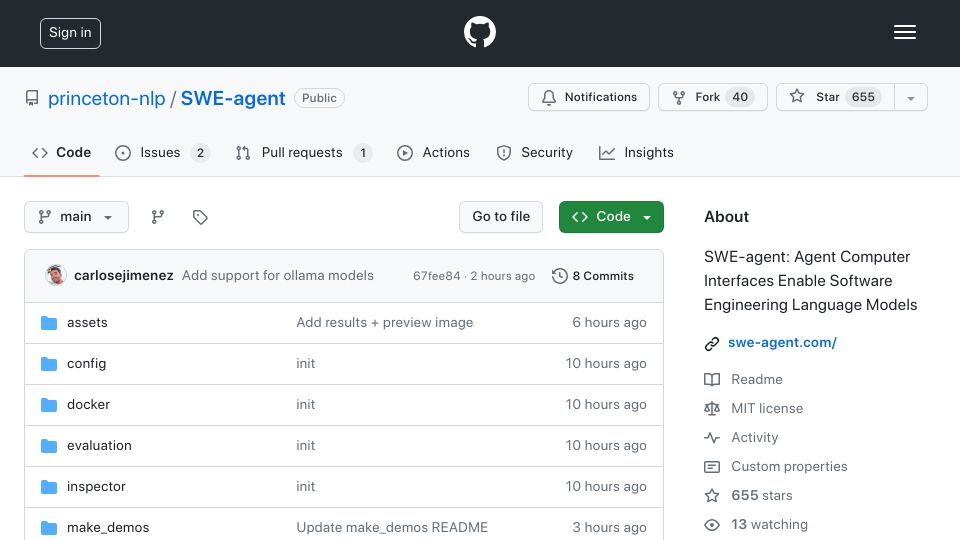
Task: Switch to the Code tab
Action: [x=61, y=152]
